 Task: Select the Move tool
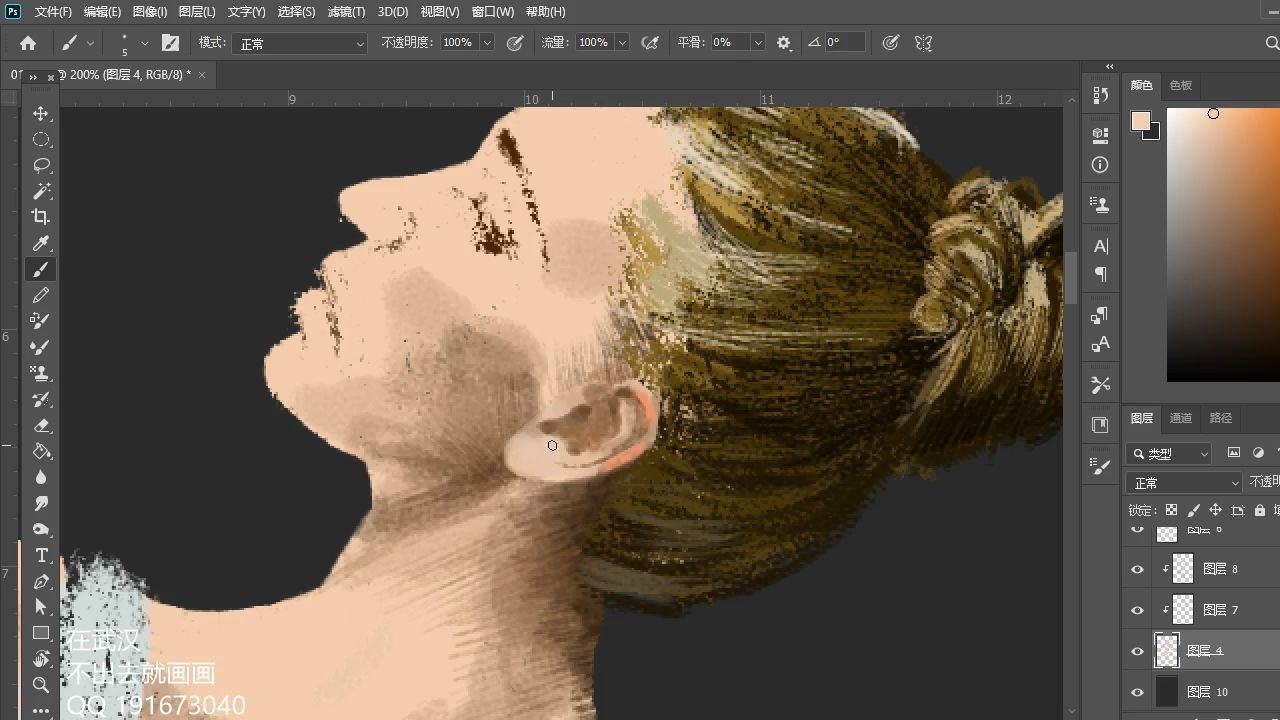click(x=41, y=113)
